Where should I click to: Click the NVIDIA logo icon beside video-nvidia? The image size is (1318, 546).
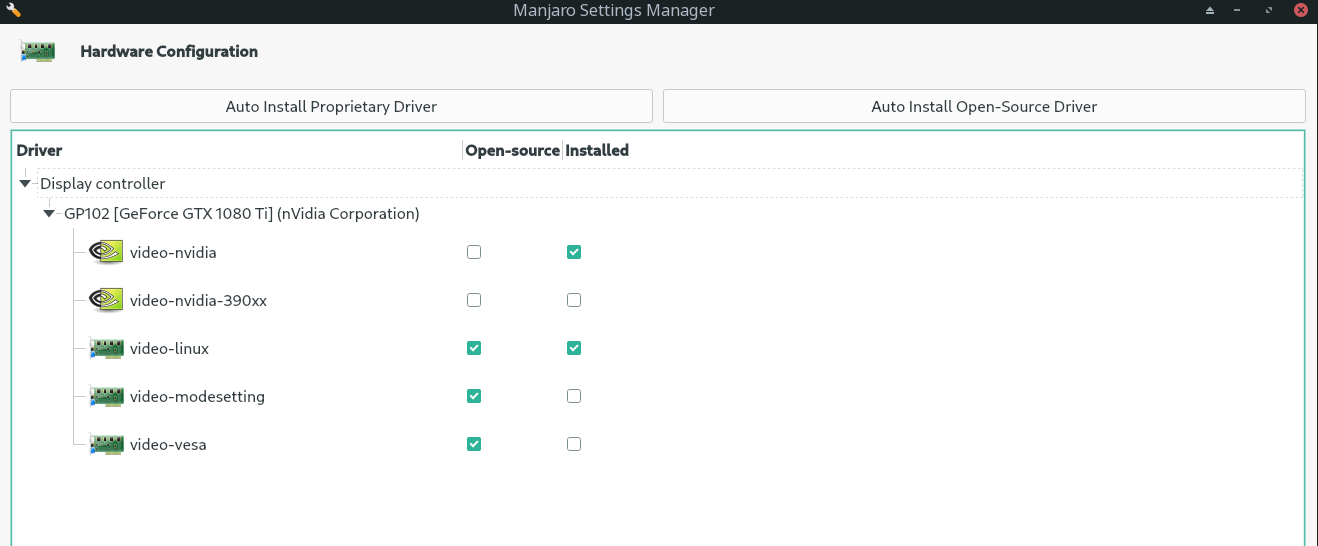click(106, 252)
